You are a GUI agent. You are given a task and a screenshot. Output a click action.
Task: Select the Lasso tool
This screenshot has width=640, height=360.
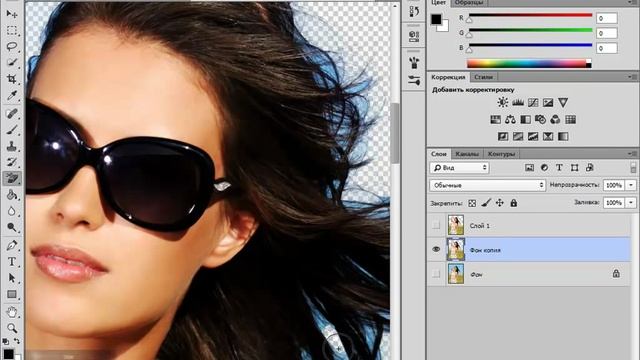pos(11,46)
